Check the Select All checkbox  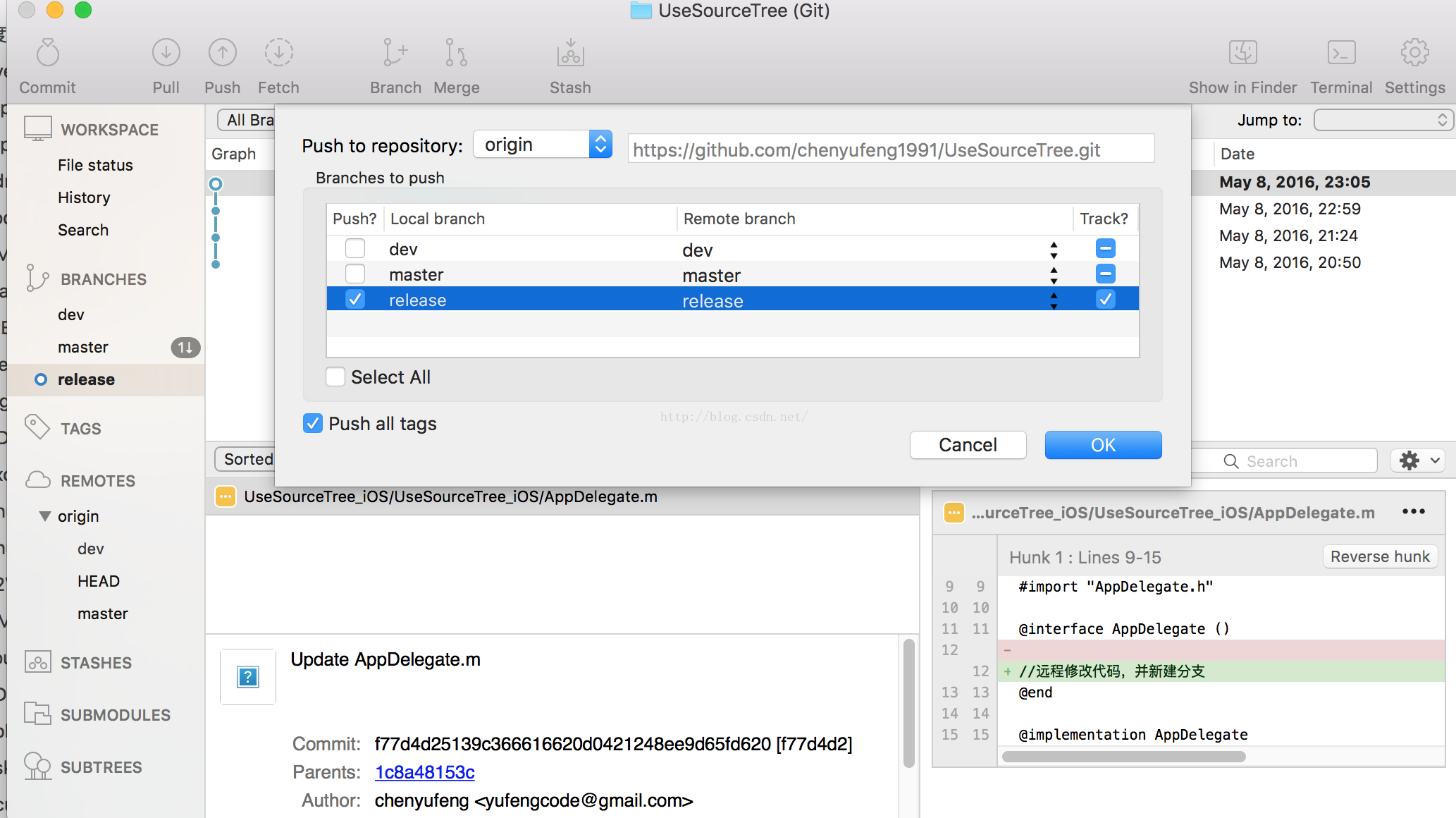click(x=335, y=377)
